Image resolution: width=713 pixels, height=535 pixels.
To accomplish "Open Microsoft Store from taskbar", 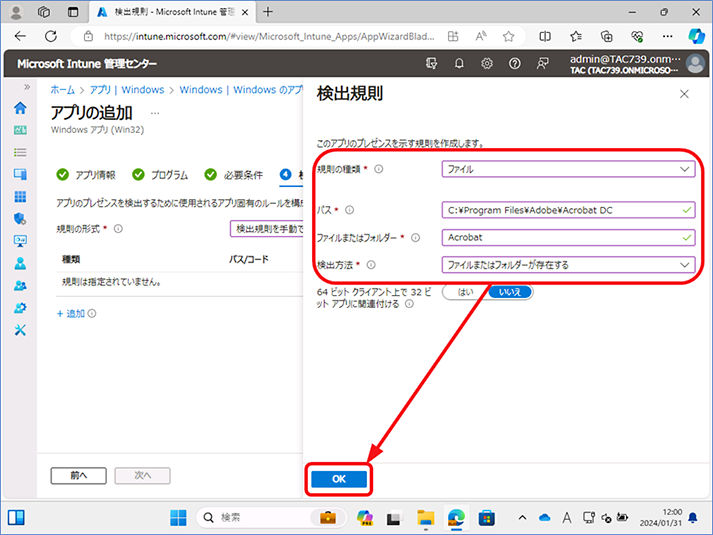I will coord(487,518).
